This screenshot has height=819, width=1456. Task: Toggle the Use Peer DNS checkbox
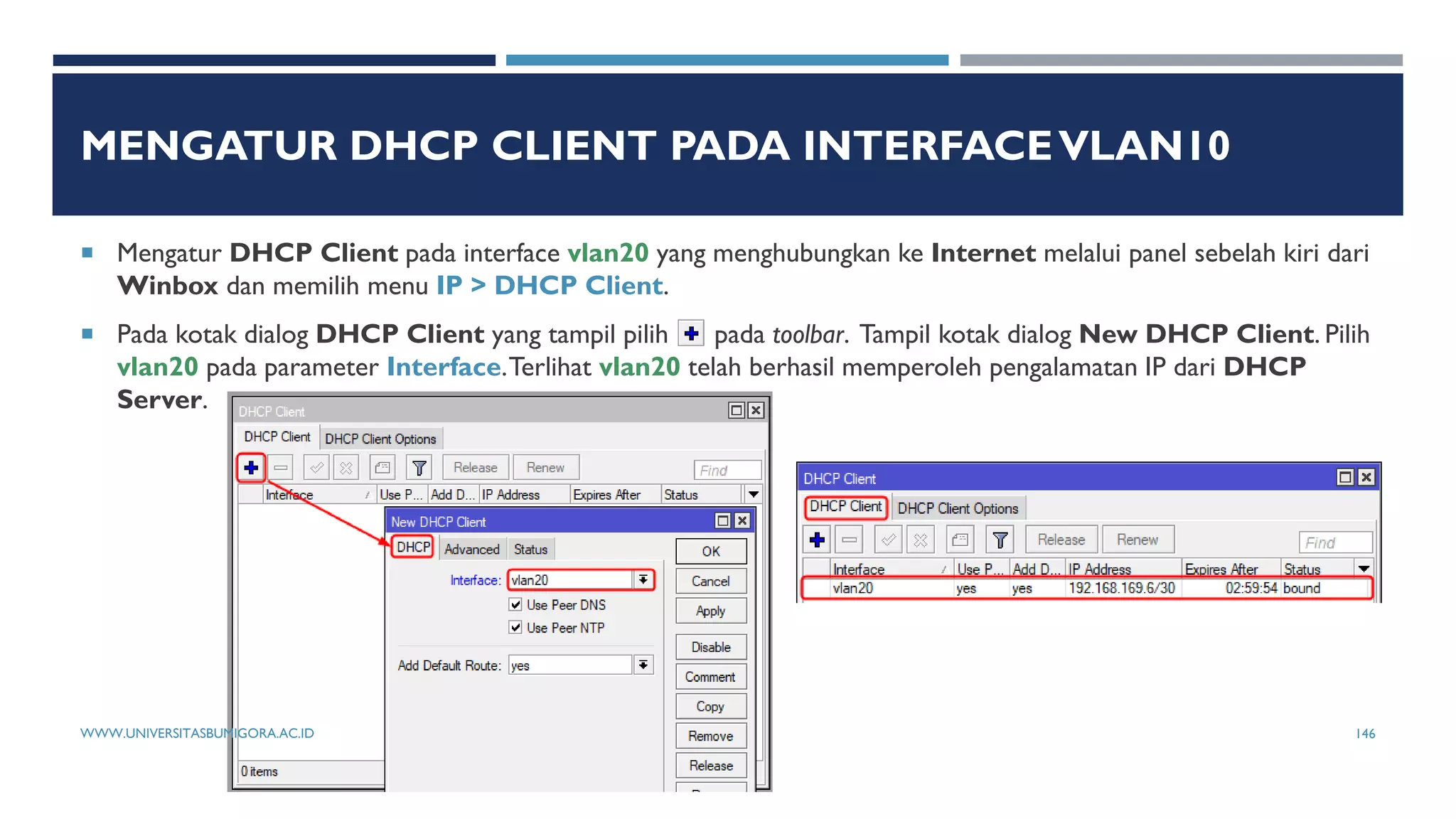click(x=516, y=605)
